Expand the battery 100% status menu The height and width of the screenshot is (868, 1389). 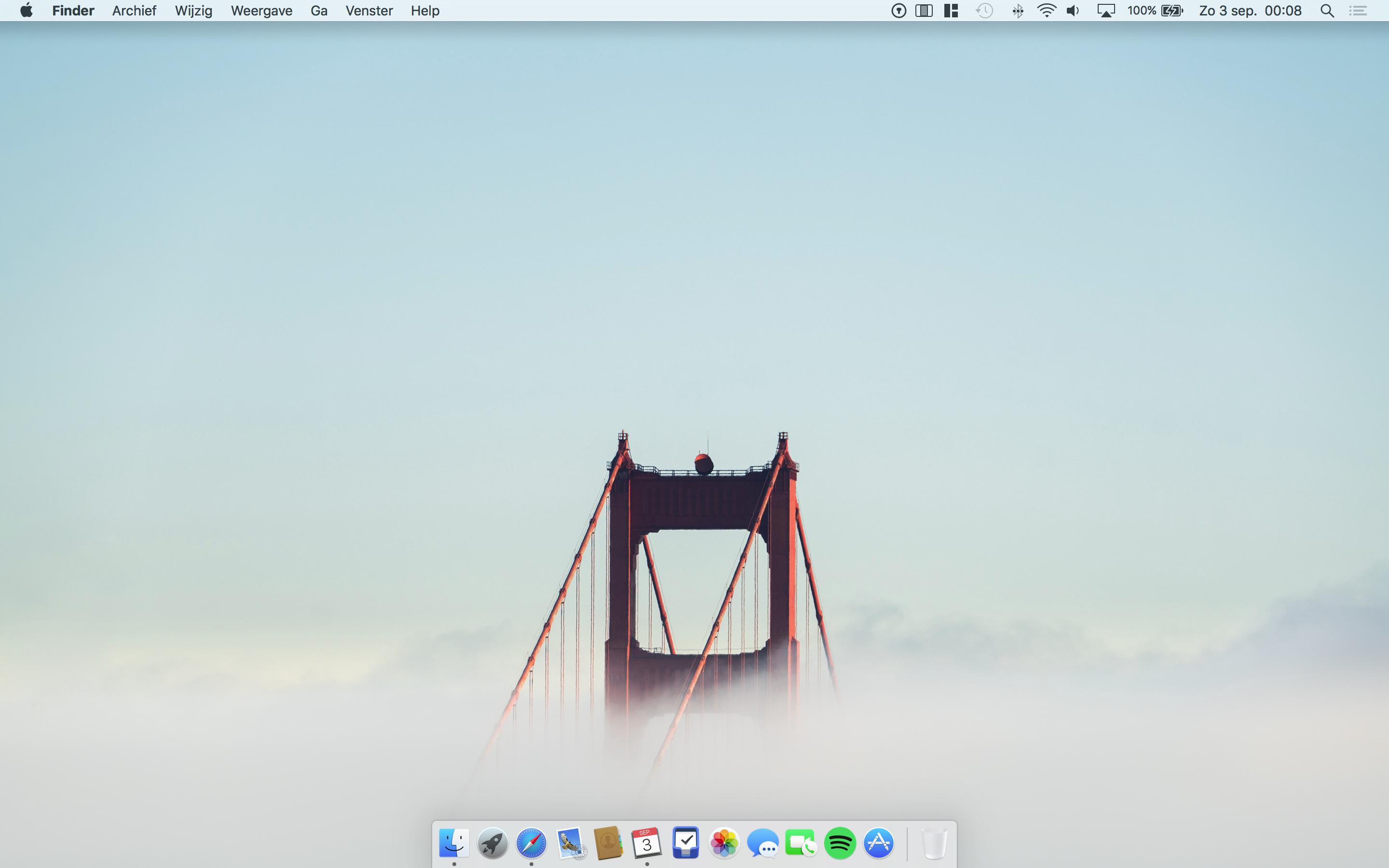point(1155,11)
